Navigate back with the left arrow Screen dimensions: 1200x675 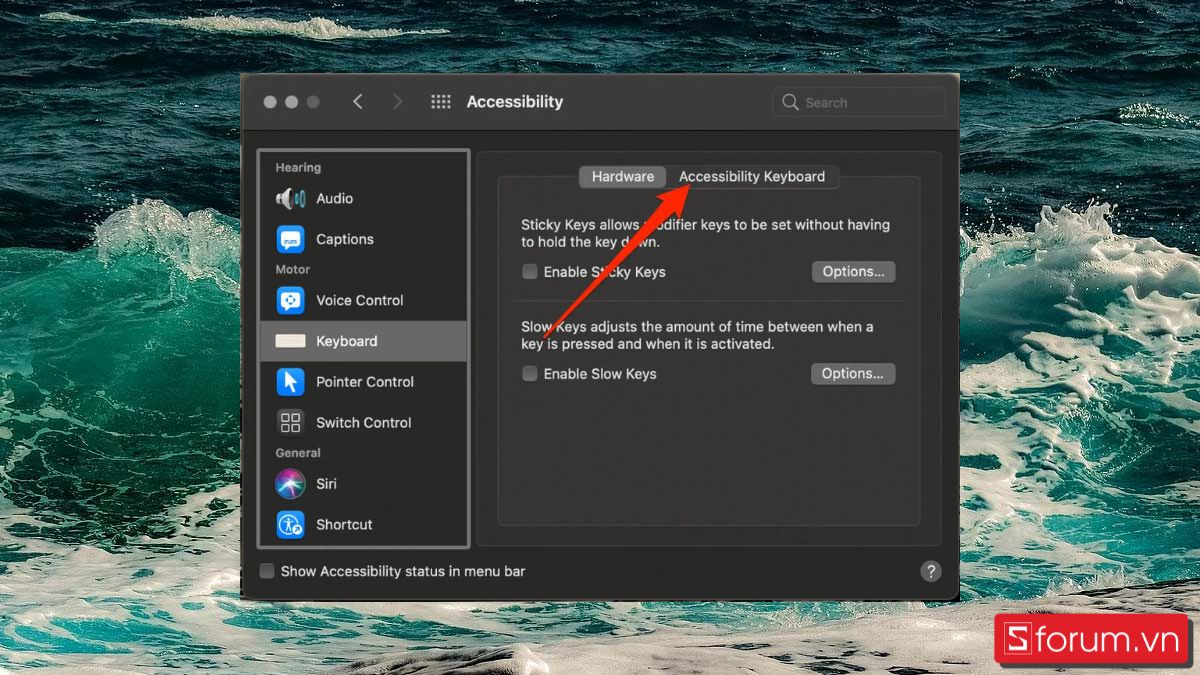point(358,101)
